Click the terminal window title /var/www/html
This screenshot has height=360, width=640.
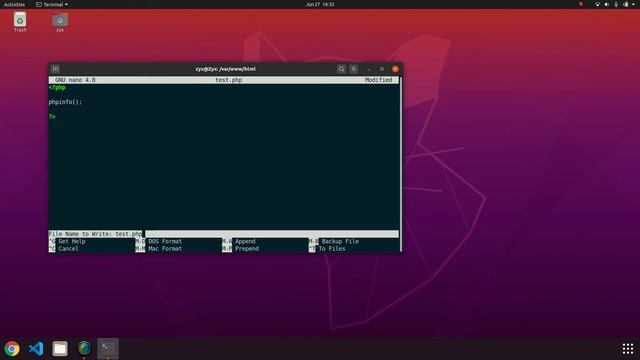225,69
